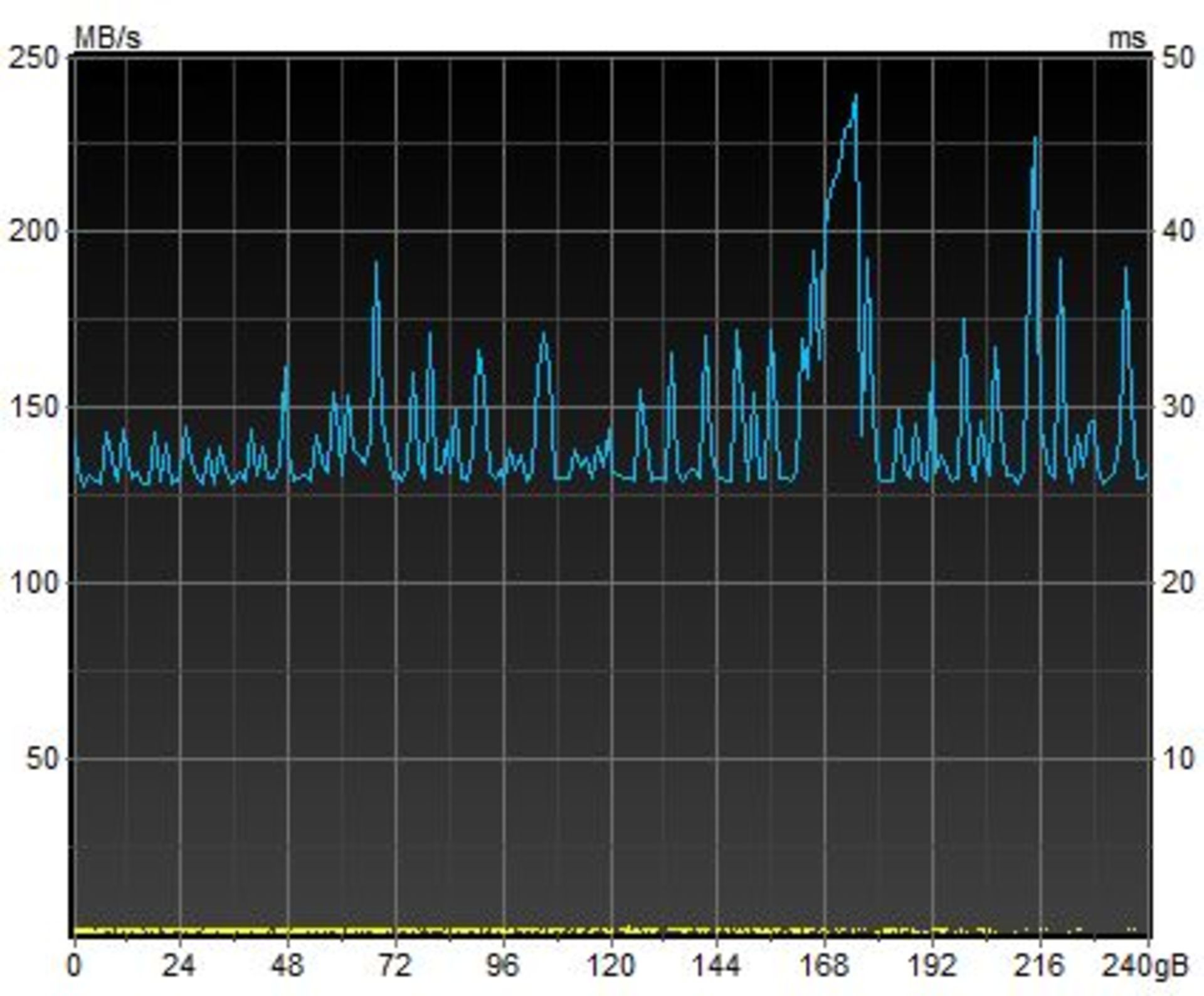Viewport: 1204px width, 996px height.
Task: Click the 20 label on the ms axis
Action: 1177,583
